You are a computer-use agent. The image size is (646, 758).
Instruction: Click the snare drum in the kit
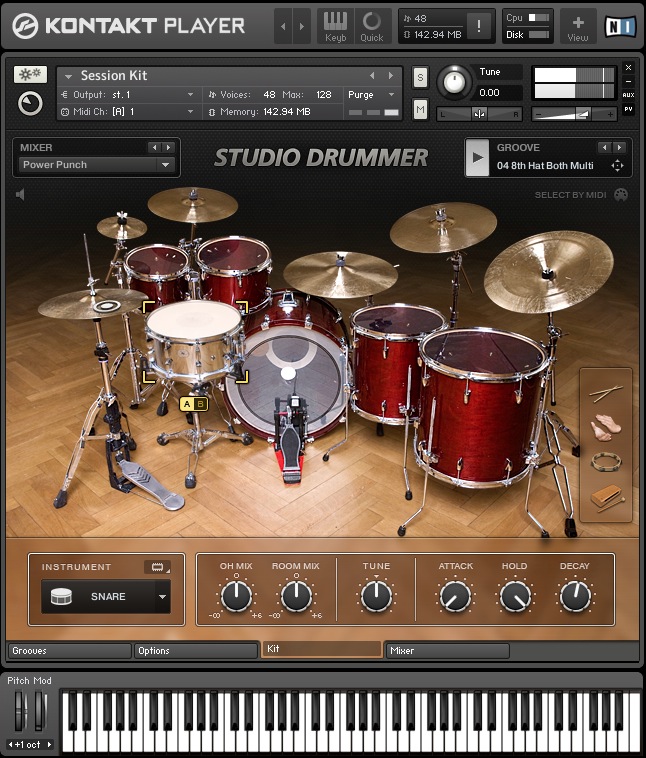point(194,341)
